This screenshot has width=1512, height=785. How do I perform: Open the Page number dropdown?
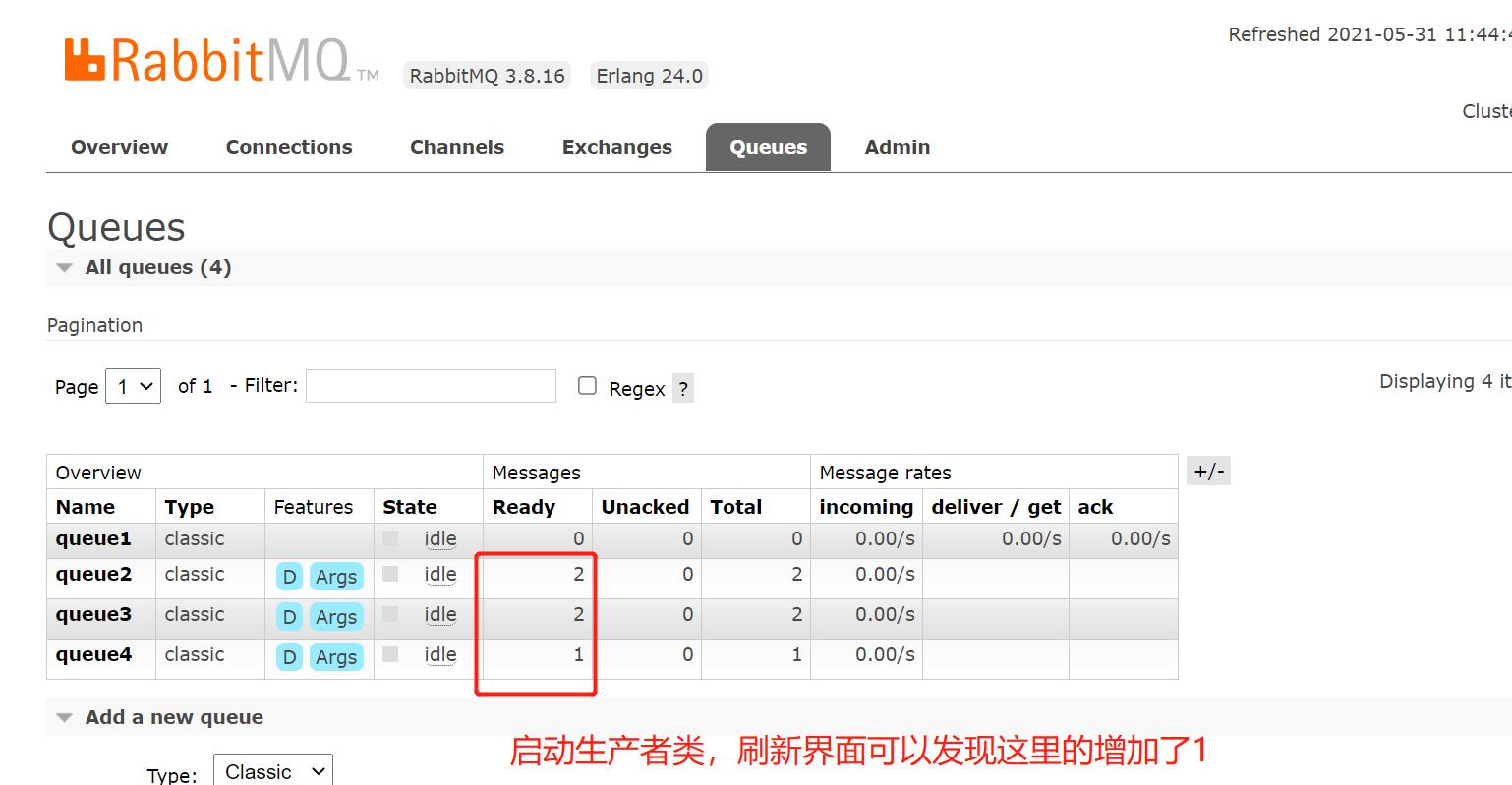pyautogui.click(x=133, y=386)
